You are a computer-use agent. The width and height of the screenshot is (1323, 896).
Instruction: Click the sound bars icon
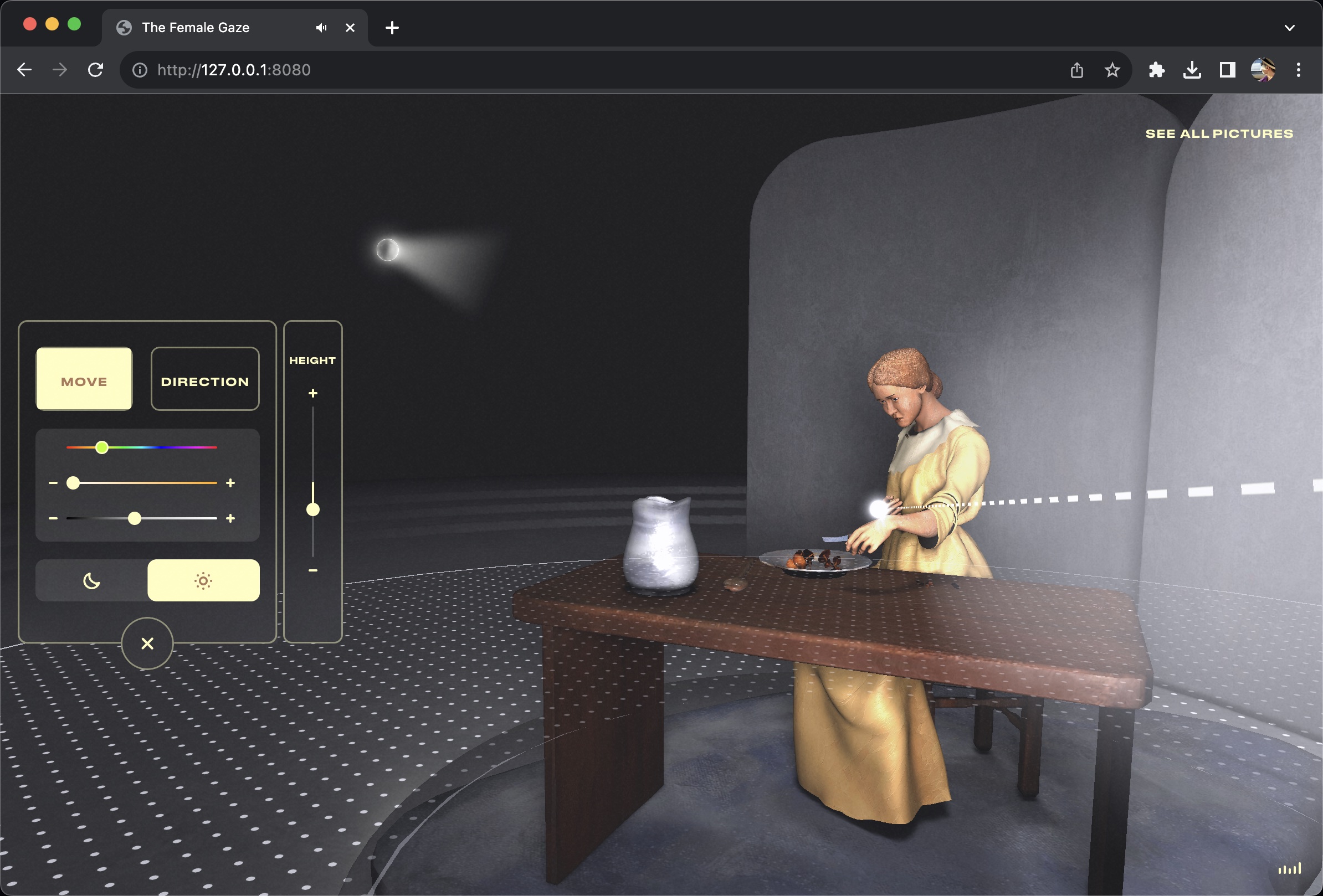click(x=1289, y=869)
